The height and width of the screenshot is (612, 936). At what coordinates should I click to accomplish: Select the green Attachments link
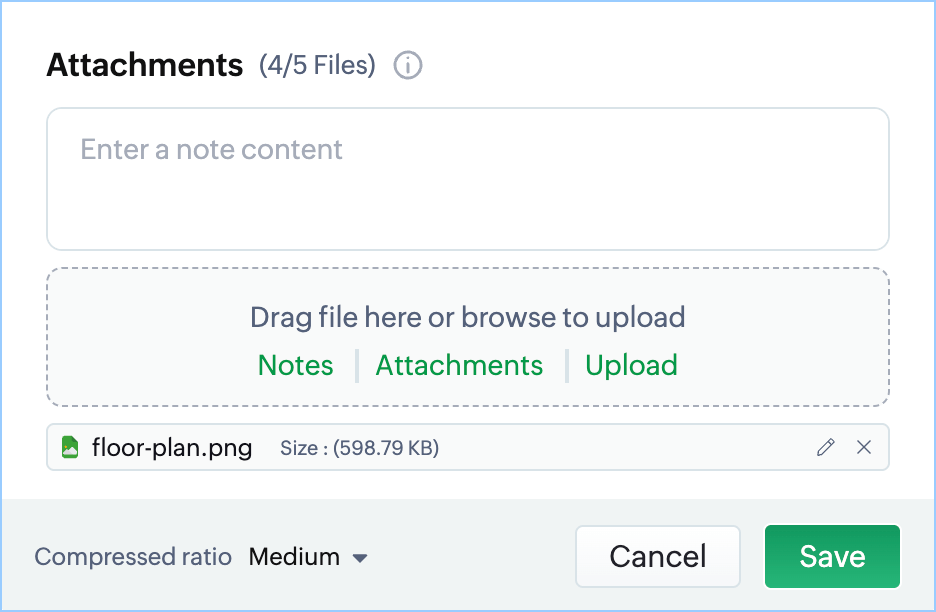pos(459,366)
